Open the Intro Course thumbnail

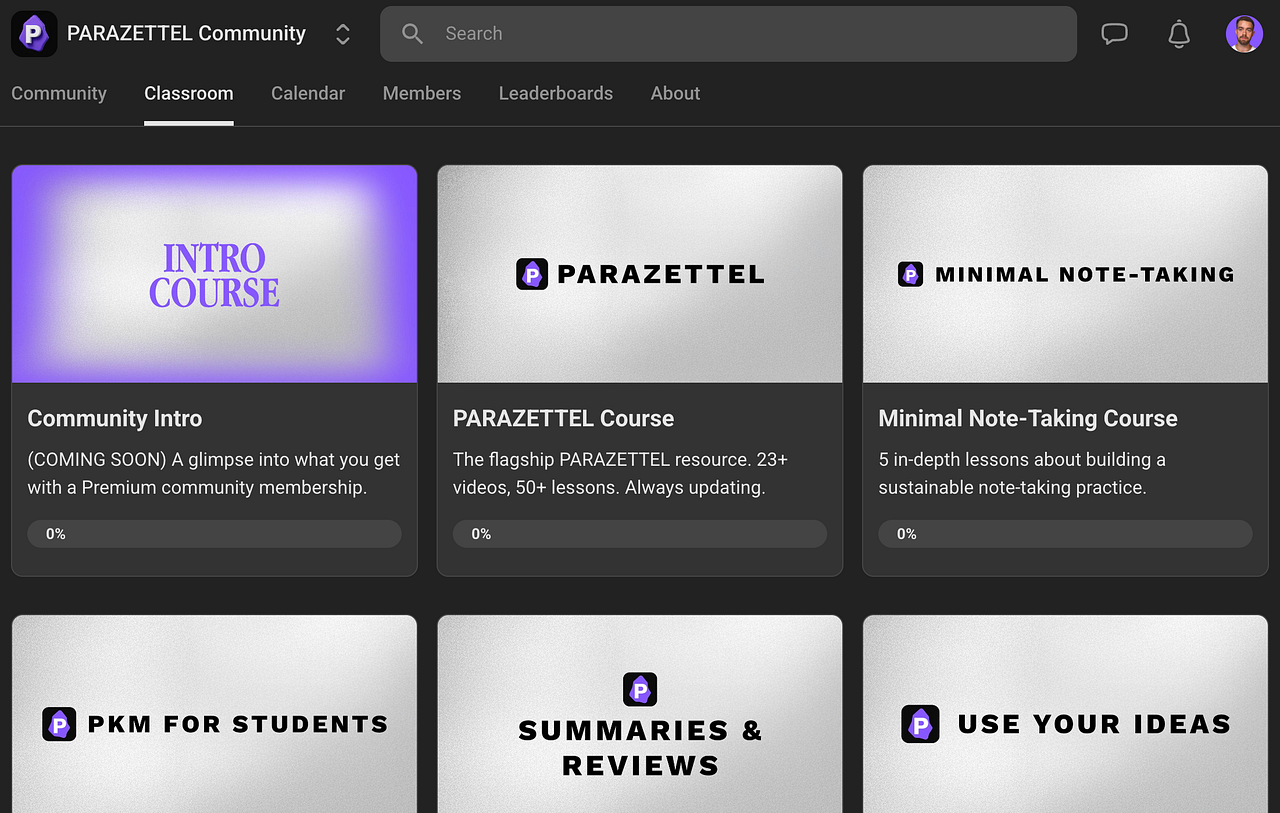click(x=214, y=274)
